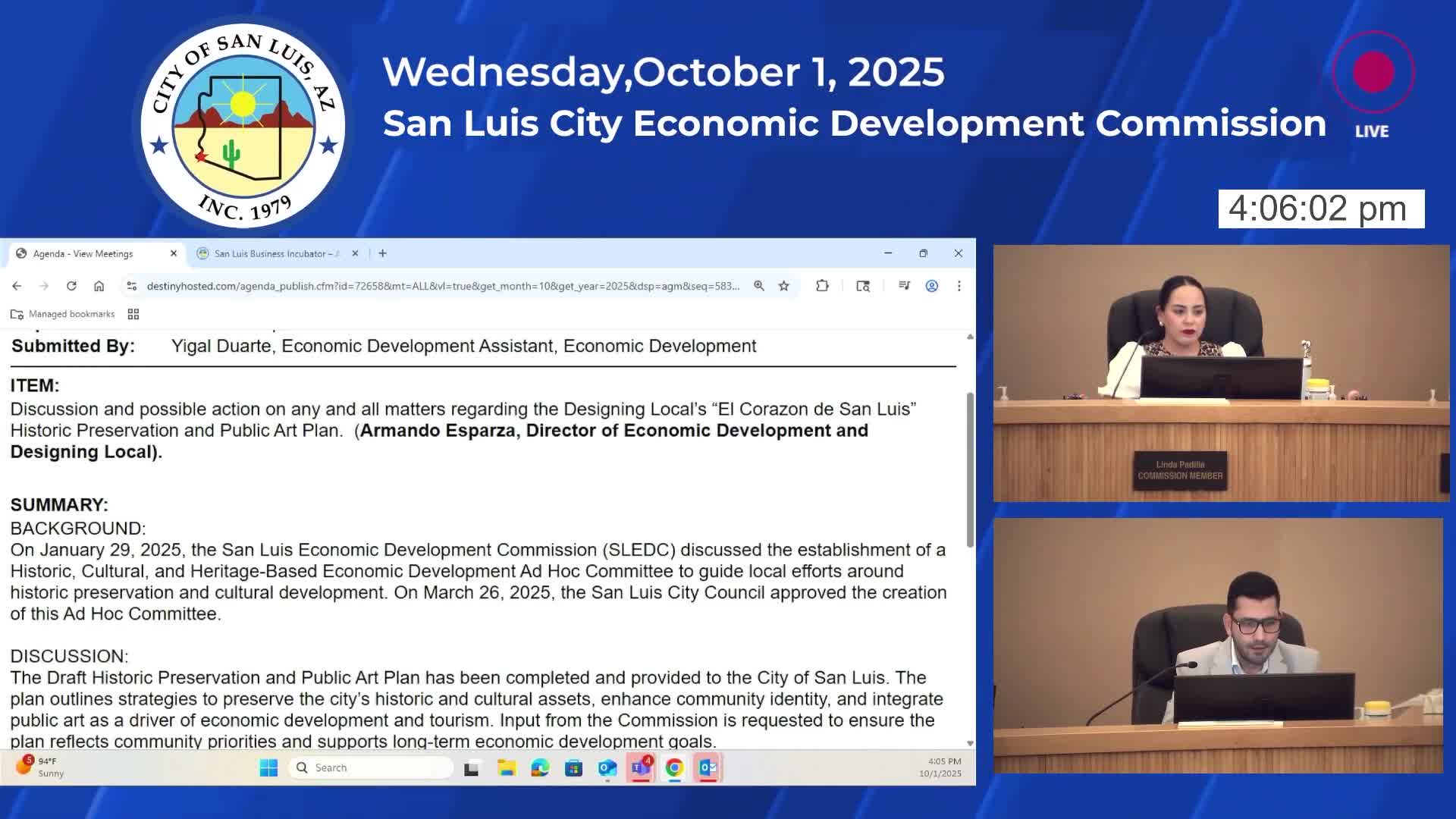
Task: Open the Managed bookmarks folder
Action: point(63,314)
